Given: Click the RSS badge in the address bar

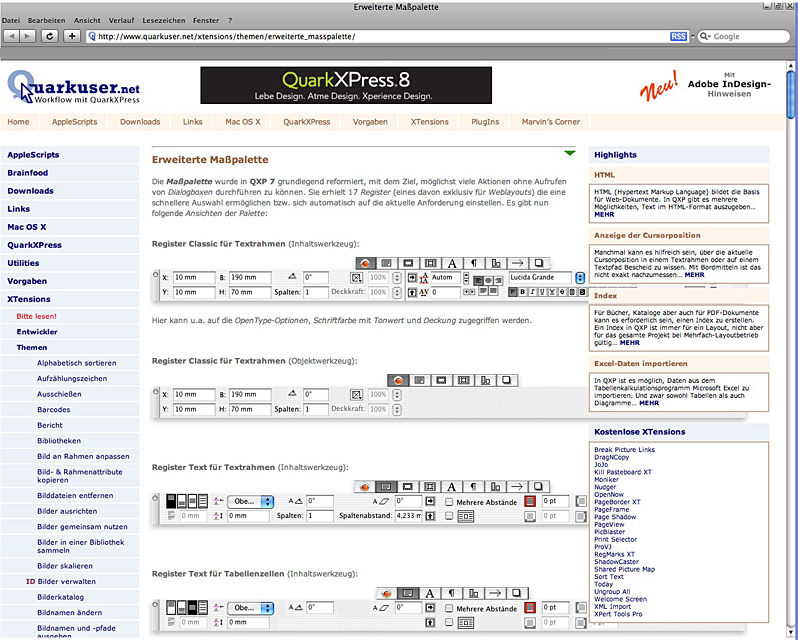Looking at the screenshot, I should point(678,36).
